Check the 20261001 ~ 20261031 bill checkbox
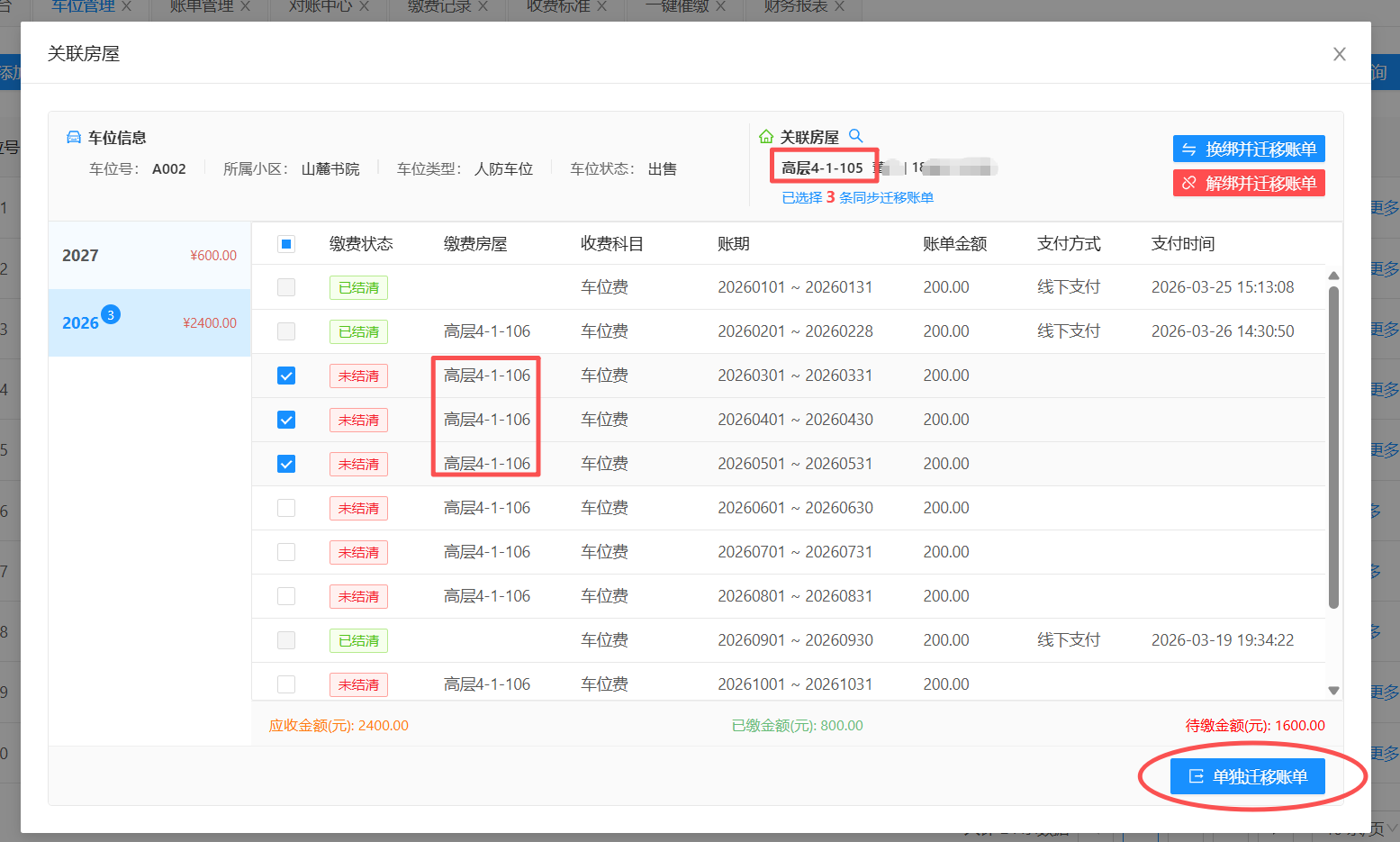Image resolution: width=1400 pixels, height=842 pixels. [286, 684]
